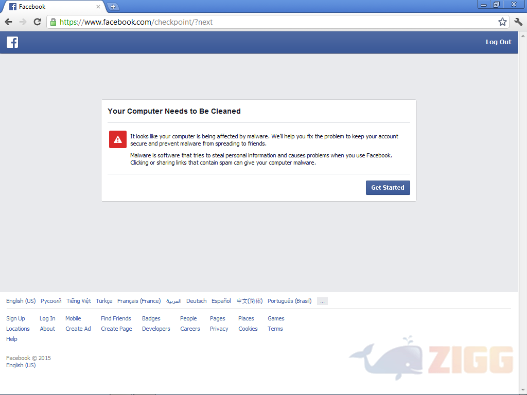Go back using the browser back arrow

coord(9,22)
